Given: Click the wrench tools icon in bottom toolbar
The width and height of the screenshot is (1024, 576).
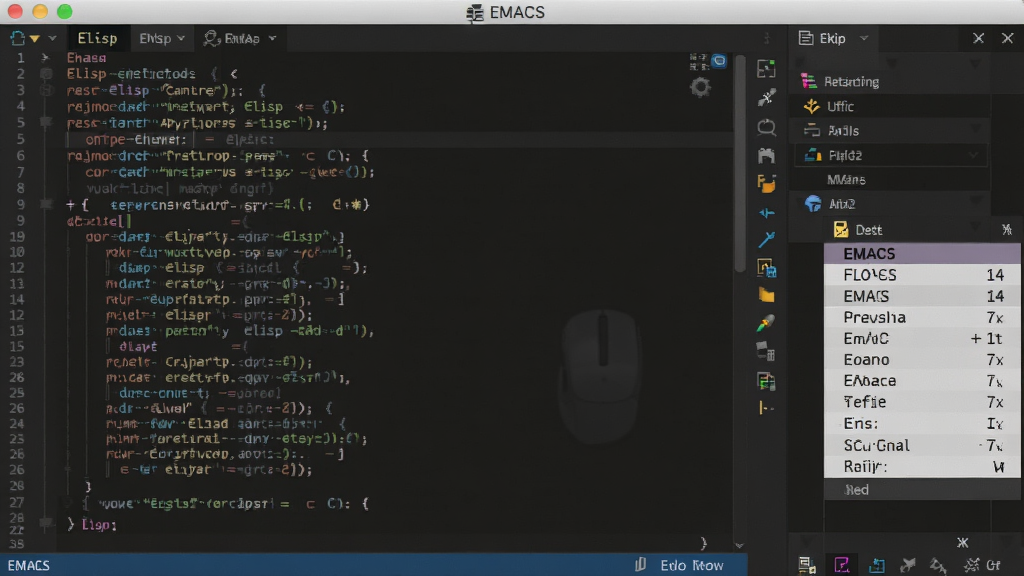Looking at the screenshot, I should click(938, 566).
